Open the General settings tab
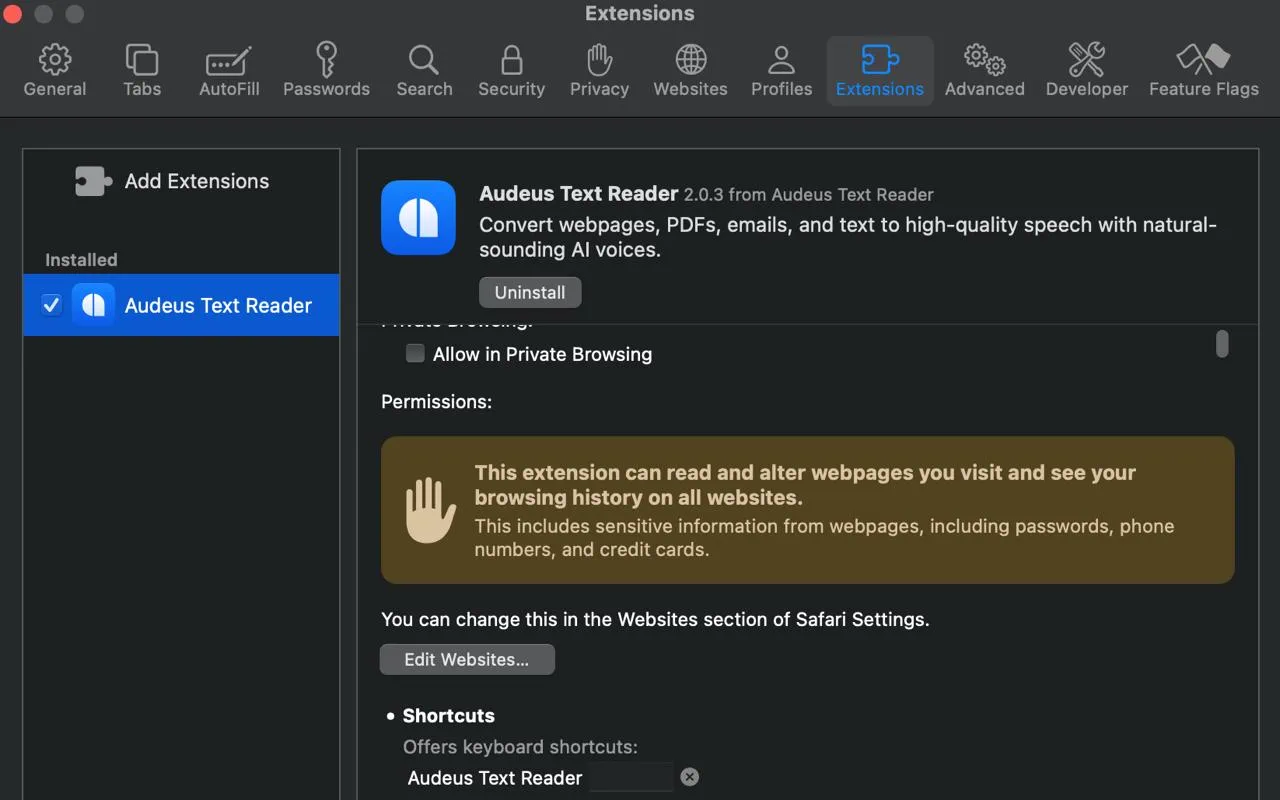The height and width of the screenshot is (800, 1280). (55, 70)
